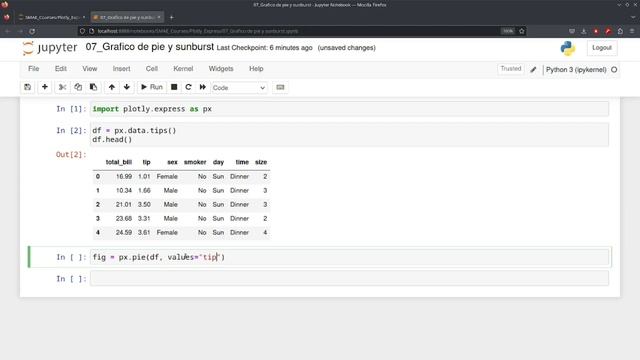Click the 3.50 tip value
This screenshot has height=360, width=640.
144,204
